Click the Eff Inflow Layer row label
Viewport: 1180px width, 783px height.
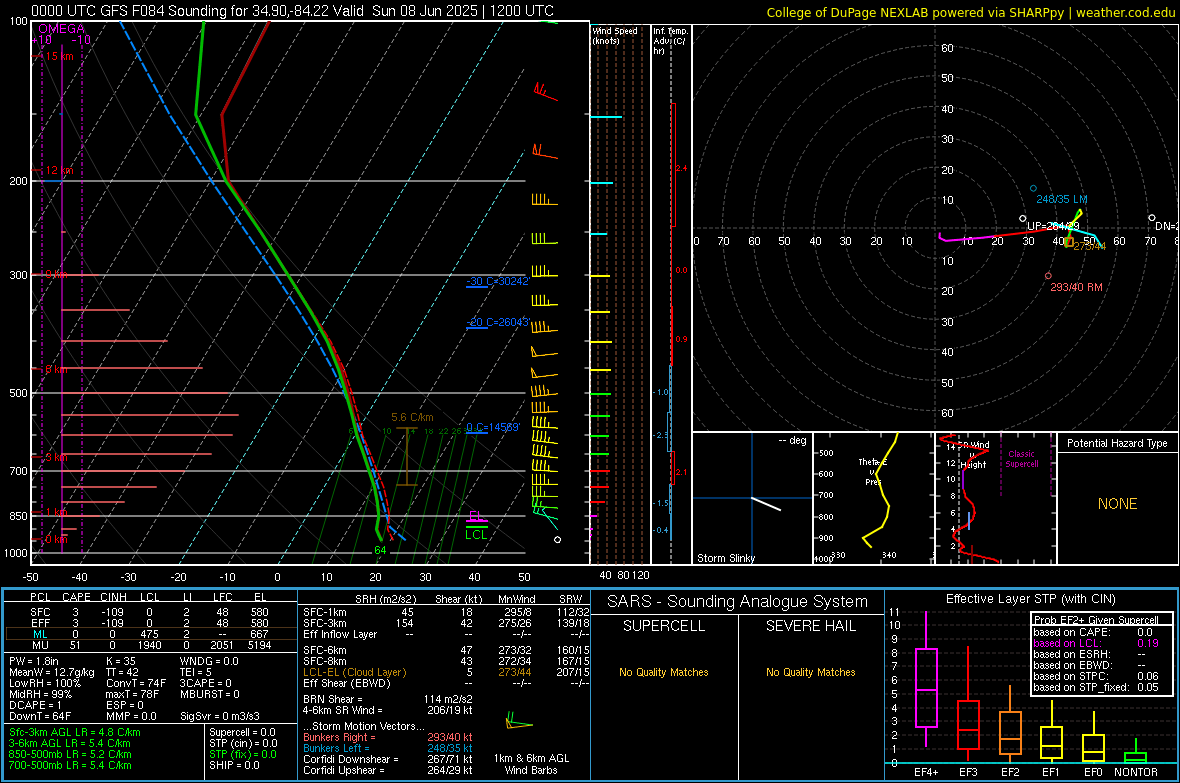(340, 634)
